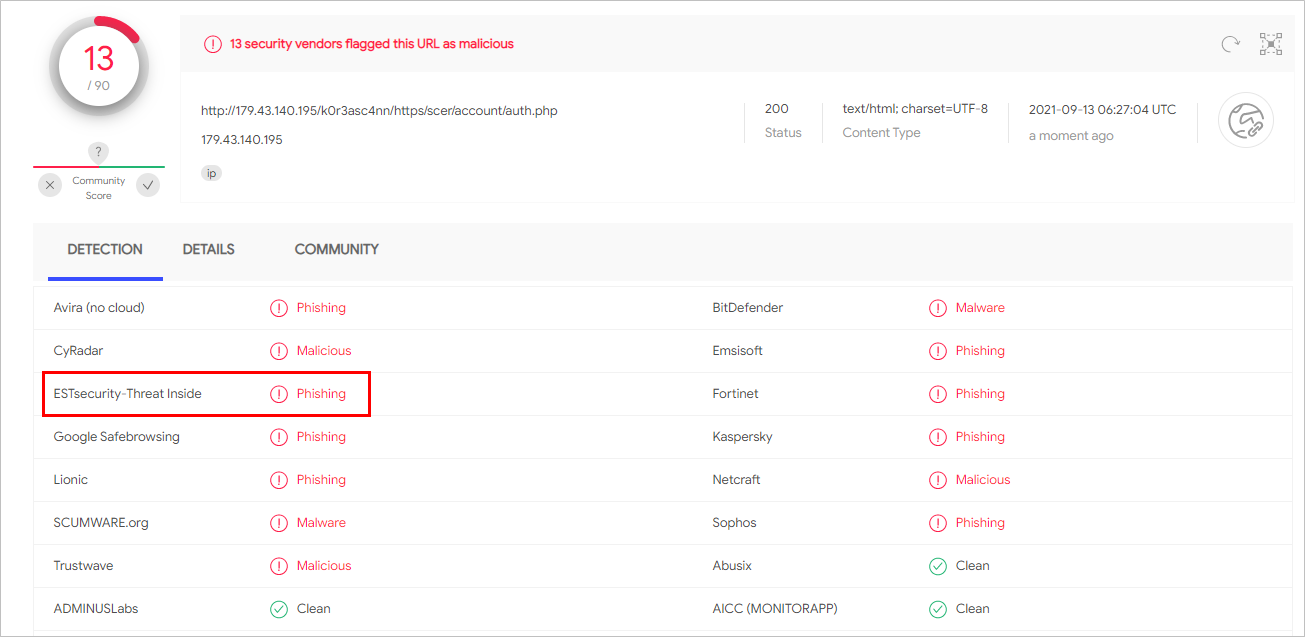Click the community score question mark
This screenshot has height=637, width=1305.
click(98, 153)
